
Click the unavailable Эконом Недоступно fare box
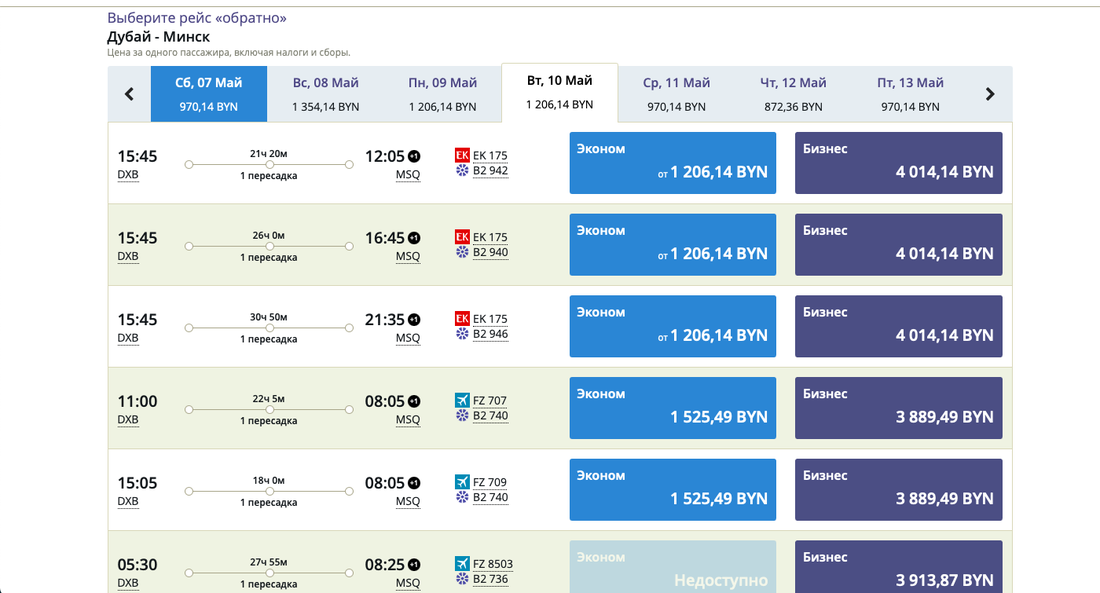tap(673, 567)
